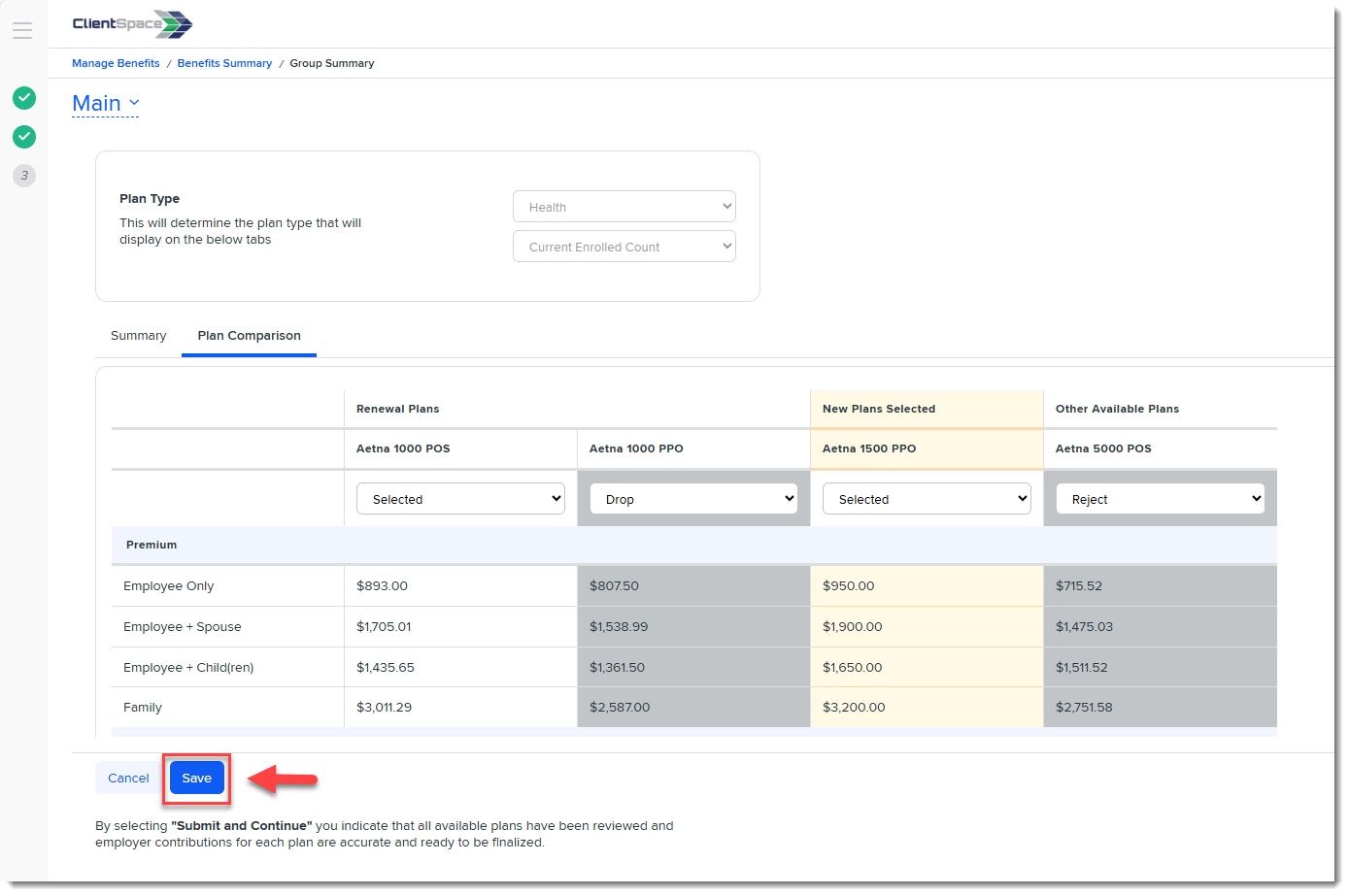The image size is (1349, 896).
Task: Click $3,011.29 family premium cell
Action: pos(461,708)
